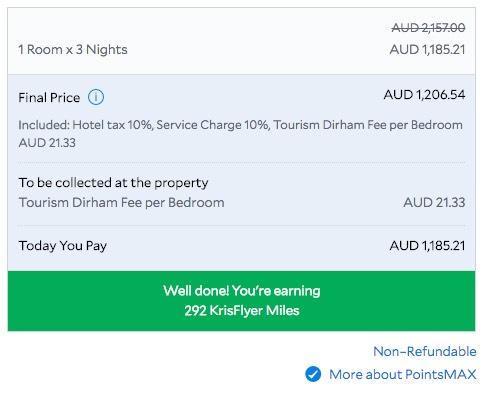Click the 1 Room x 3 Nights label
This screenshot has height=395, width=501.
(73, 50)
